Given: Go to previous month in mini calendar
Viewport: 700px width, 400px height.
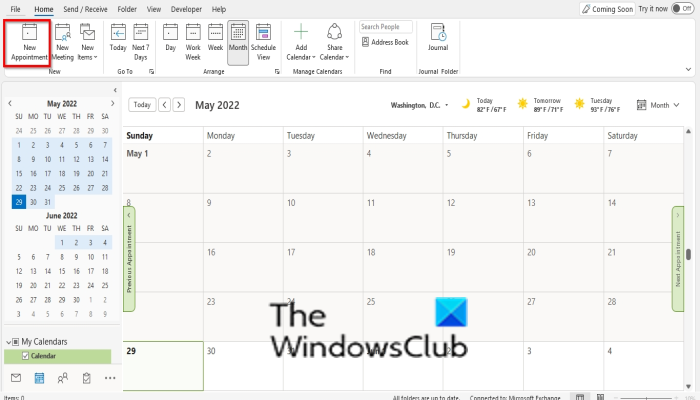Looking at the screenshot, I should click(x=10, y=104).
